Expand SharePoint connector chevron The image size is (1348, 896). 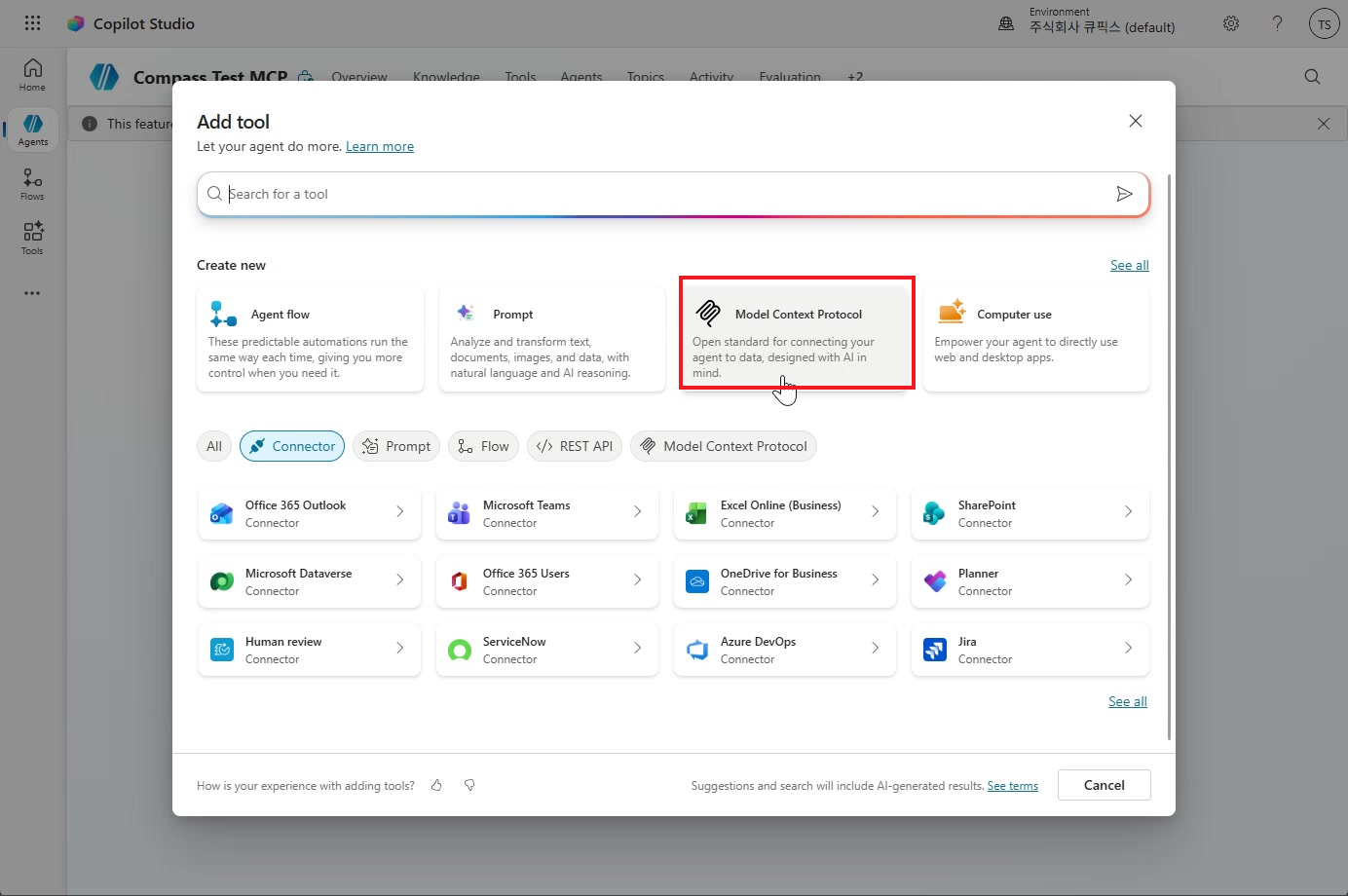(x=1129, y=511)
